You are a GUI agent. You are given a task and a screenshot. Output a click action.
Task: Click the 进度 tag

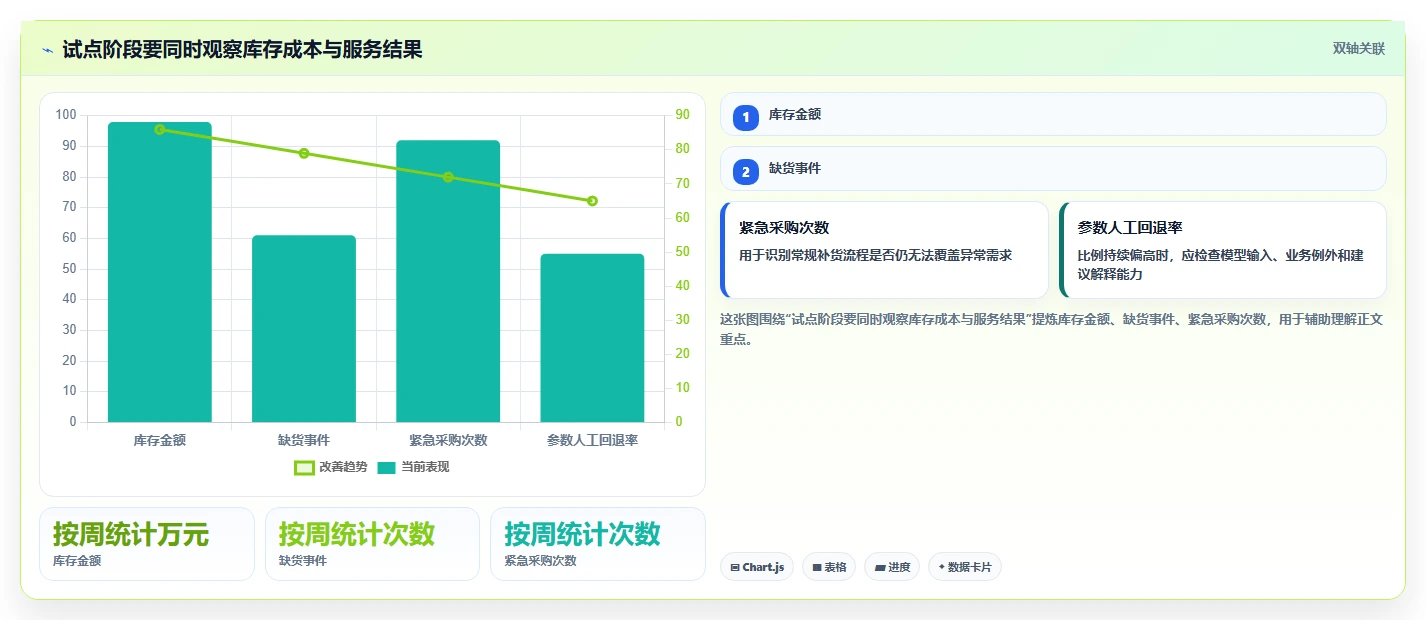(x=892, y=567)
